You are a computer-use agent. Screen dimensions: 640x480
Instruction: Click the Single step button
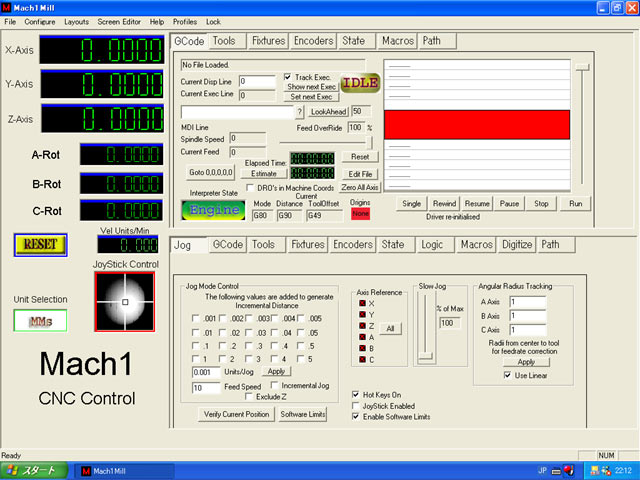(x=411, y=204)
